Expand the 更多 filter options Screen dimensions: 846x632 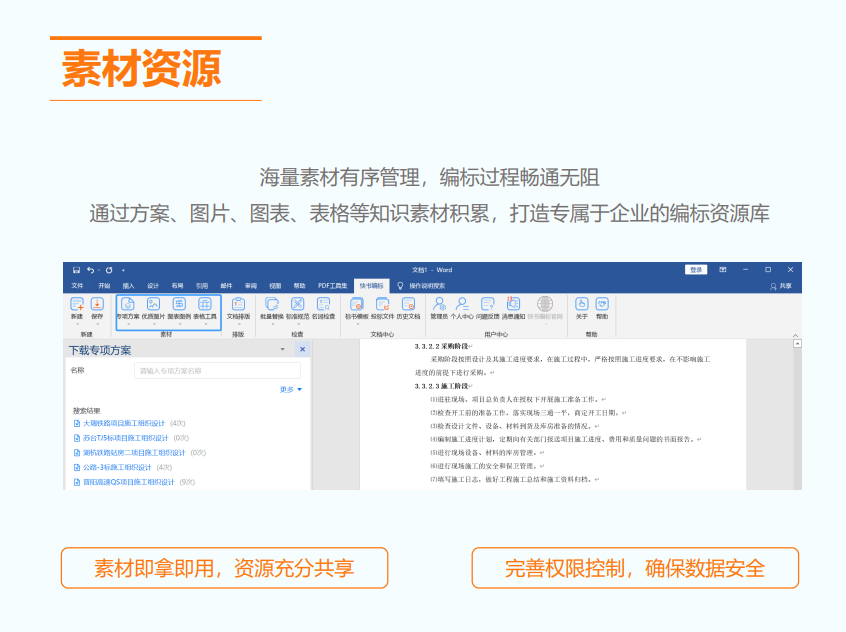[x=291, y=389]
